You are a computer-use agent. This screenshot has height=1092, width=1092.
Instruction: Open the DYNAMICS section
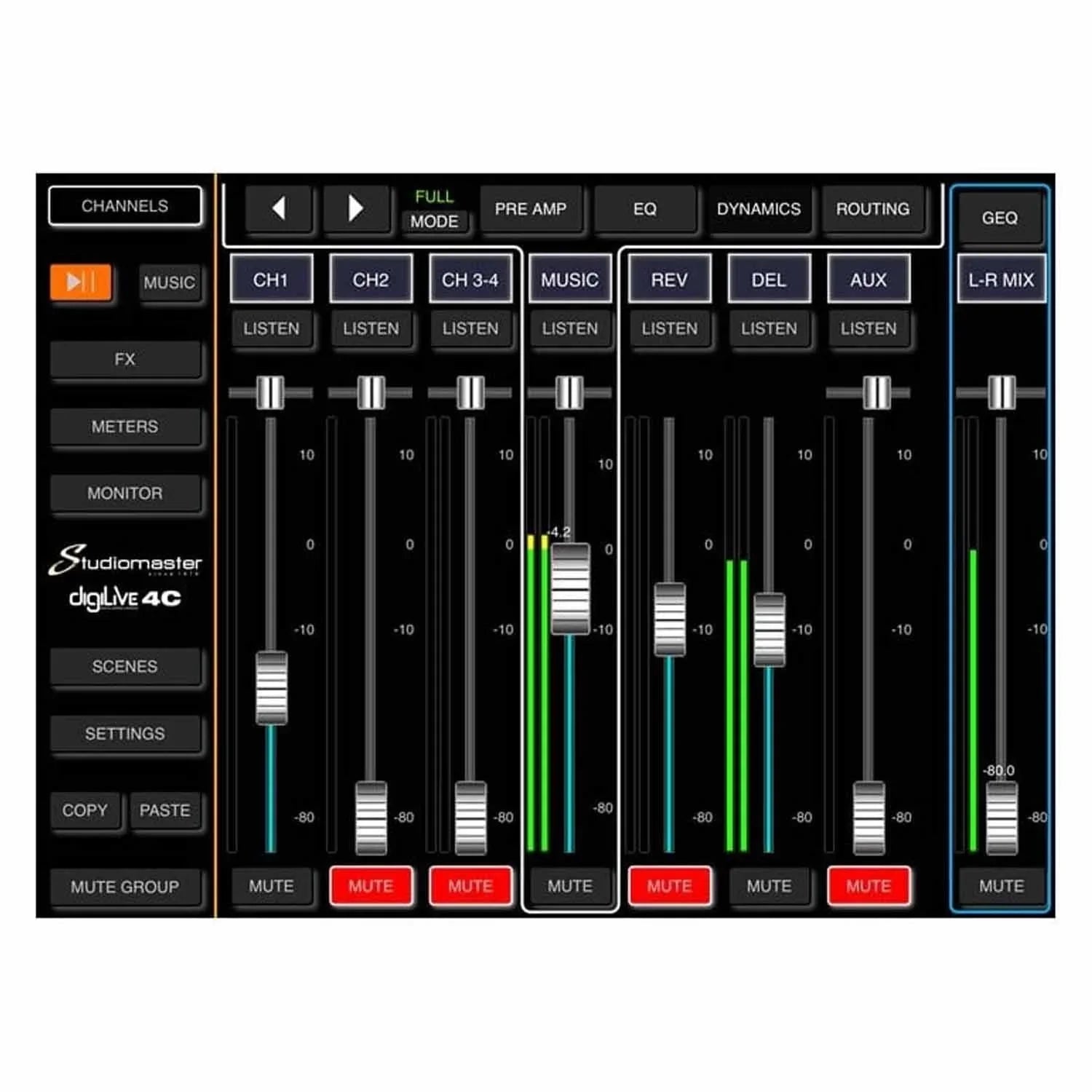[x=759, y=210]
